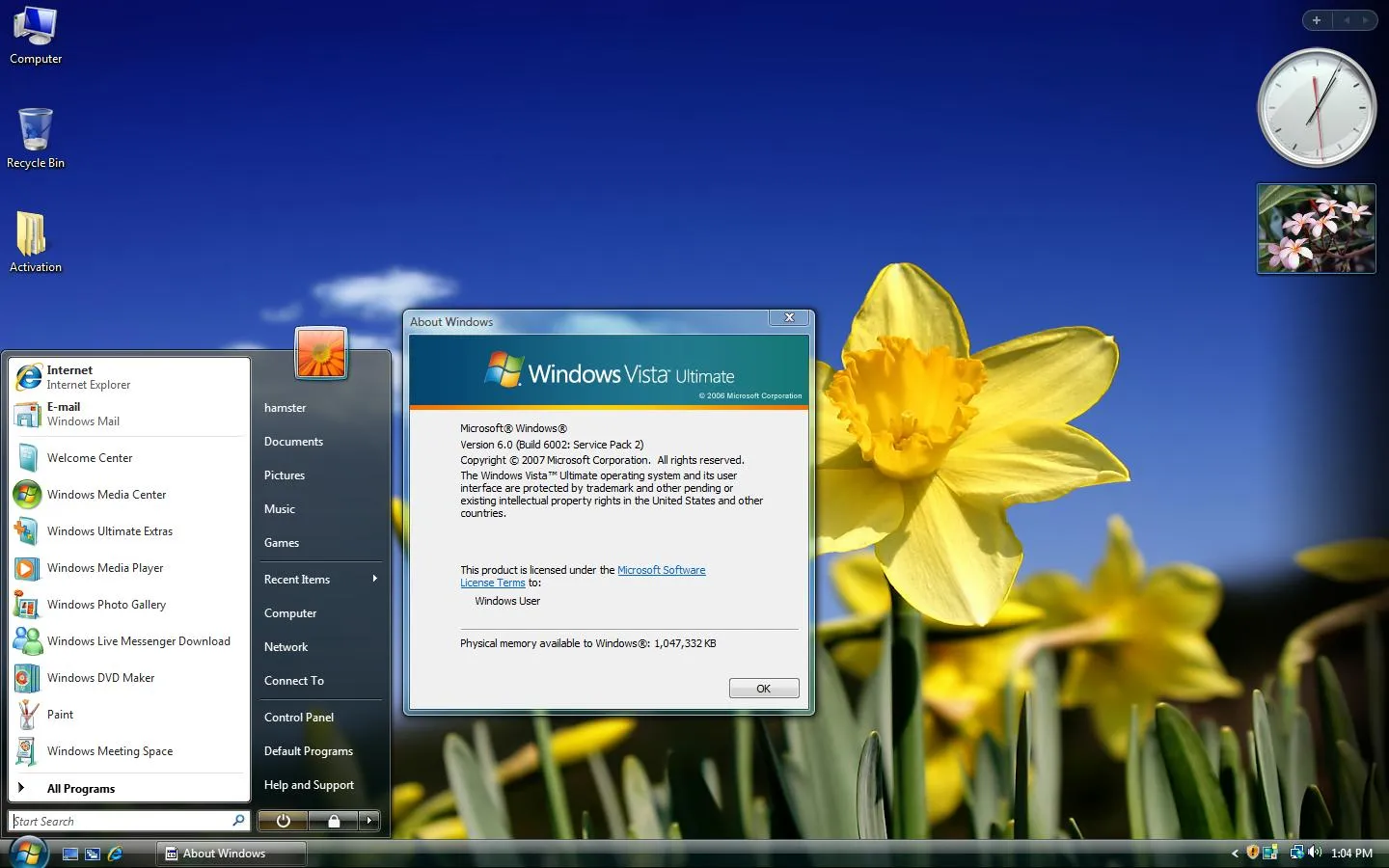Launch Internet Explorer from Start menu
The width and height of the screenshot is (1389, 868).
coord(129,377)
